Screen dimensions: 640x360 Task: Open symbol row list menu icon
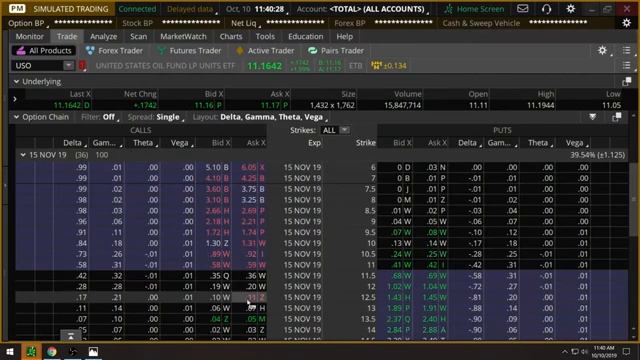pos(627,65)
